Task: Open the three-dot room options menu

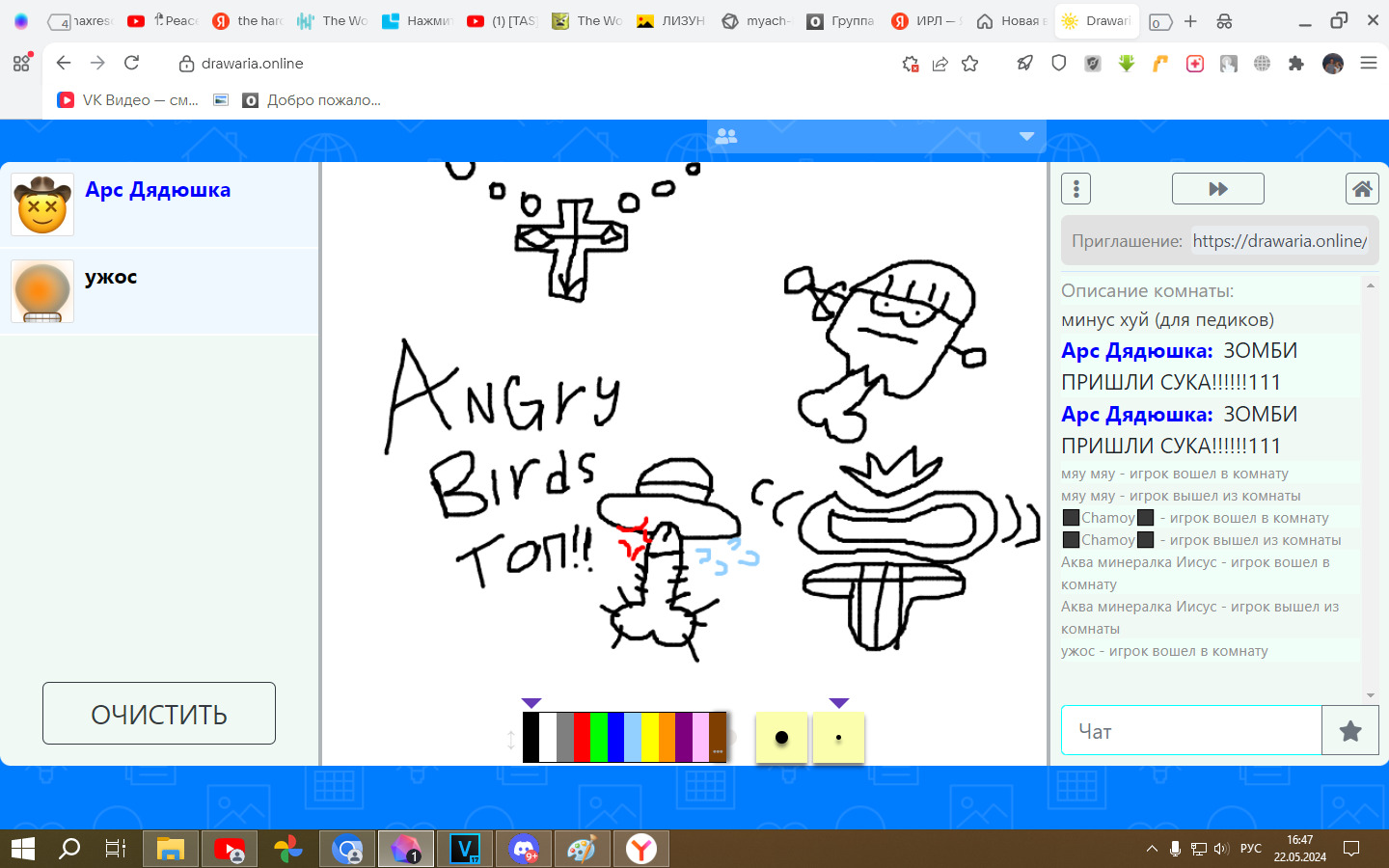Action: pyautogui.click(x=1076, y=189)
